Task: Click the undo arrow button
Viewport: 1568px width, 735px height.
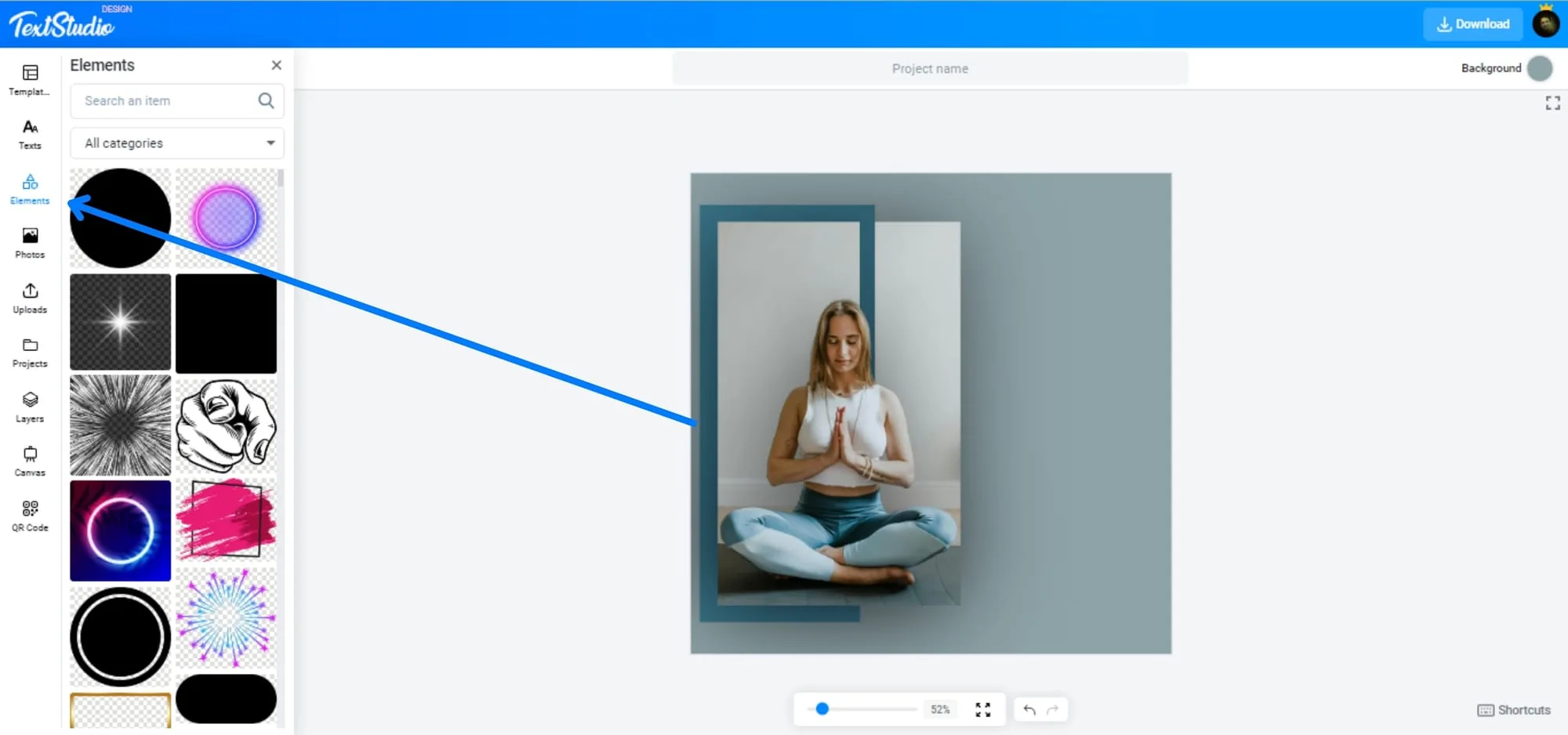Action: 1029,710
